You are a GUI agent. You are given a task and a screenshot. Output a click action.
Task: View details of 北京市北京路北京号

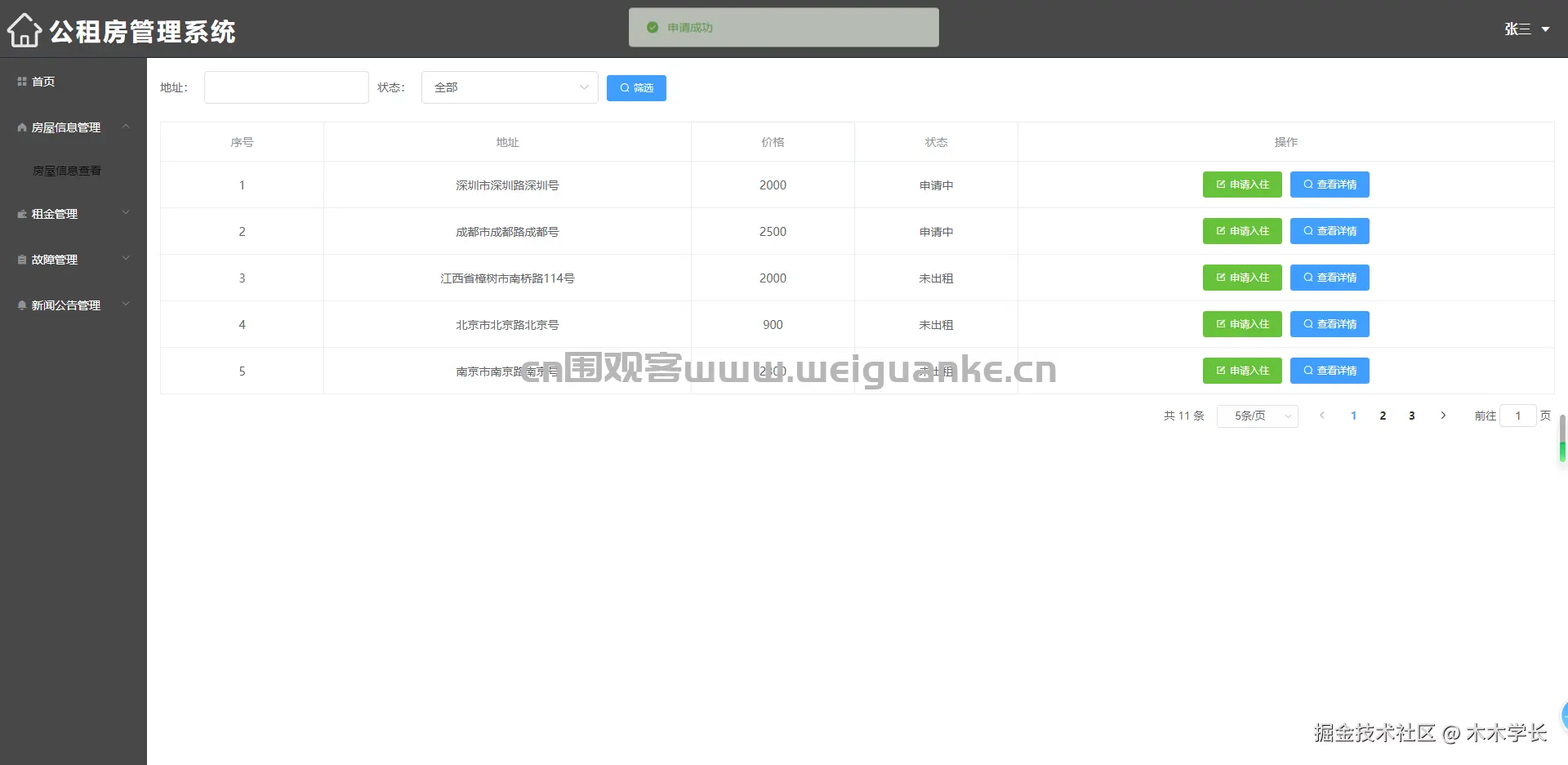1330,324
